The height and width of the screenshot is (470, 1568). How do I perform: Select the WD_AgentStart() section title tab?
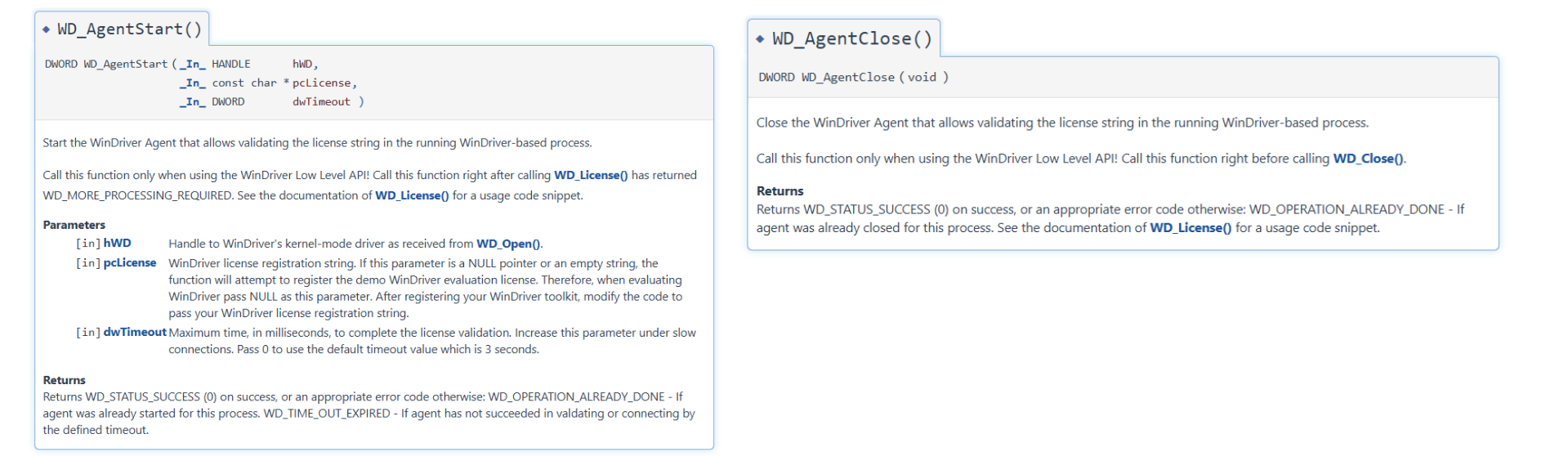[123, 29]
